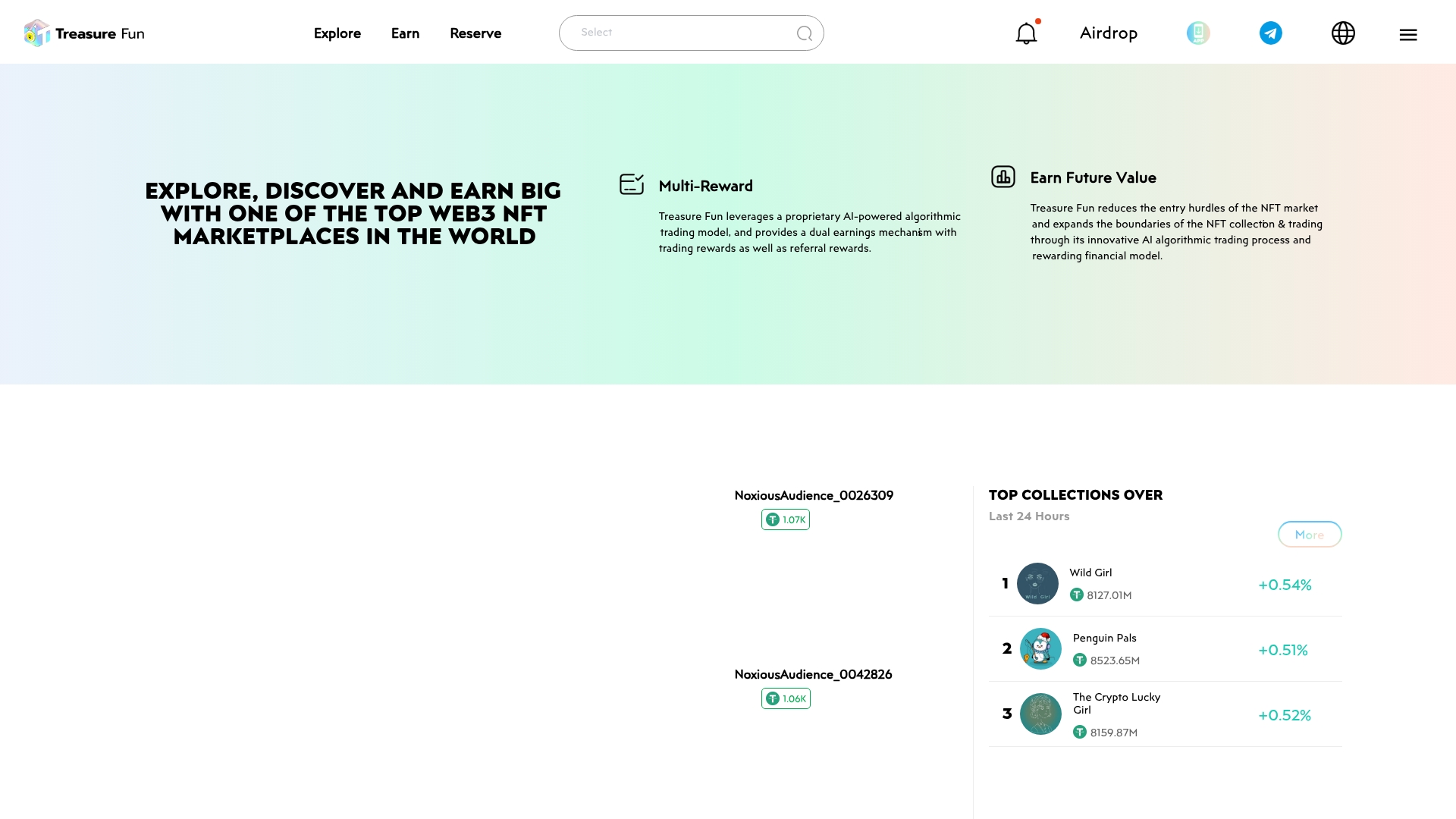The width and height of the screenshot is (1456, 819).
Task: Click the Multi-Reward checklist icon
Action: pos(632,184)
